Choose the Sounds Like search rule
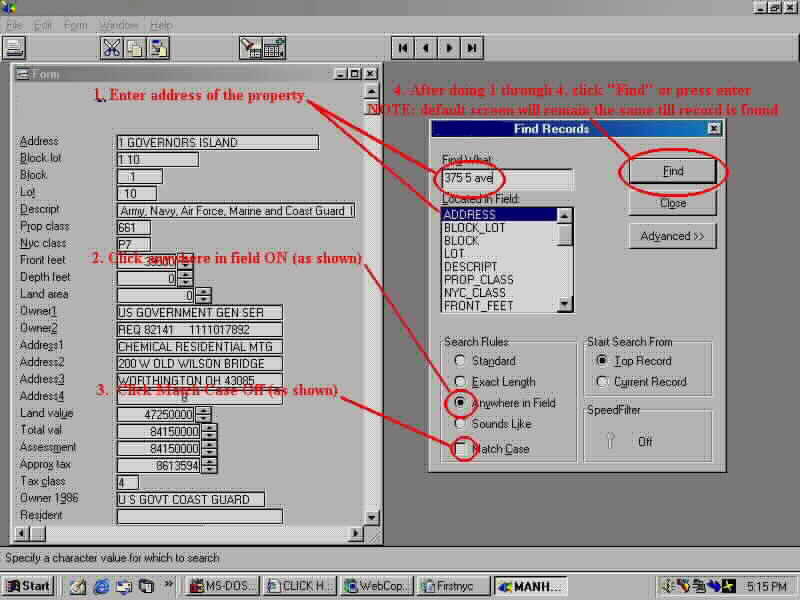 pyautogui.click(x=460, y=424)
